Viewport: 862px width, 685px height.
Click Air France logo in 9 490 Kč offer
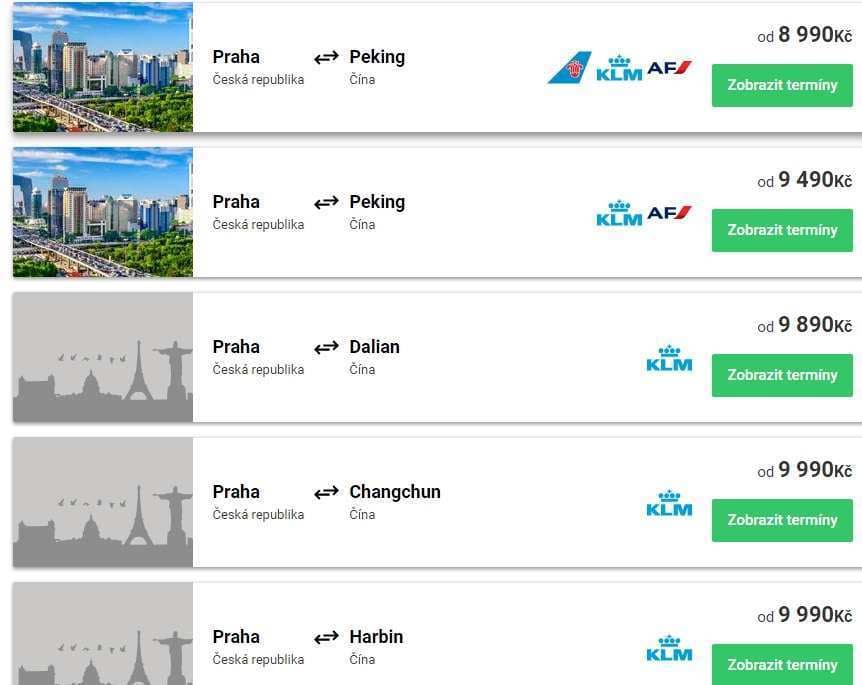[669, 212]
